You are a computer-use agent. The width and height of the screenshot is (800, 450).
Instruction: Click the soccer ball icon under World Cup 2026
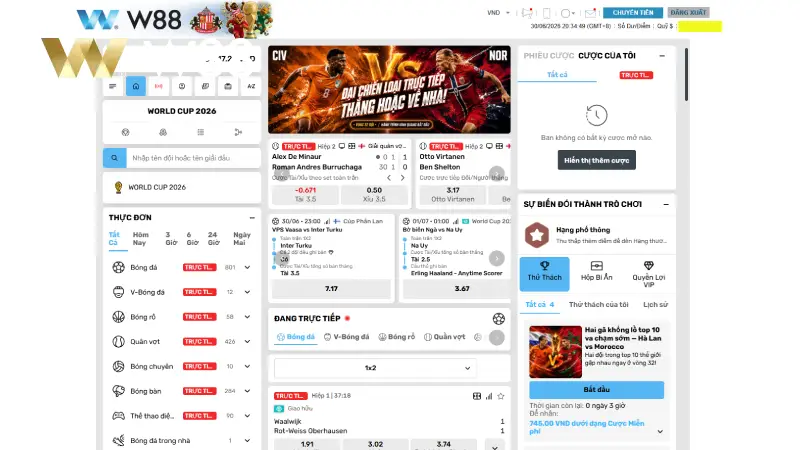(x=126, y=132)
